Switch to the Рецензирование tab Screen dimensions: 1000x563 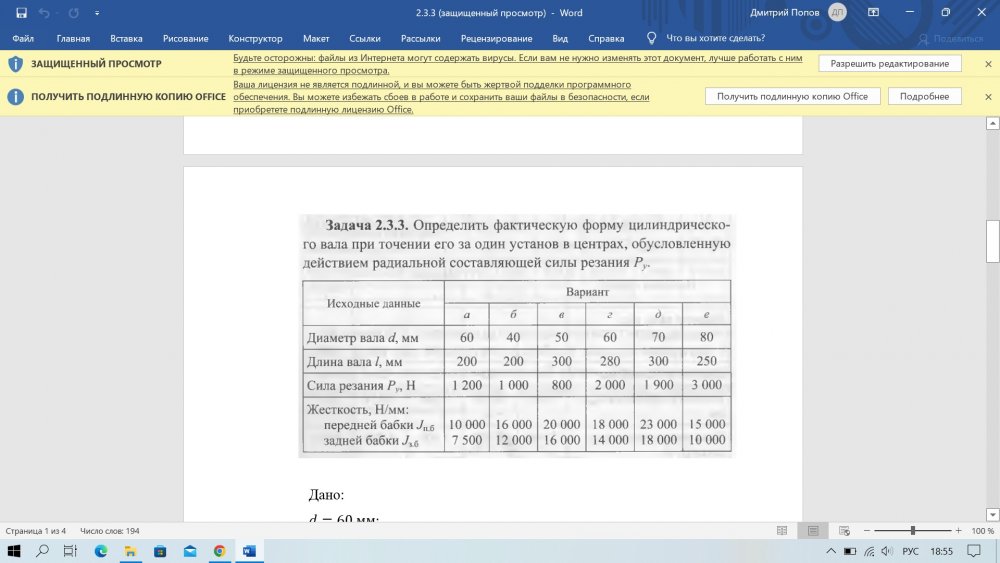[x=494, y=38]
